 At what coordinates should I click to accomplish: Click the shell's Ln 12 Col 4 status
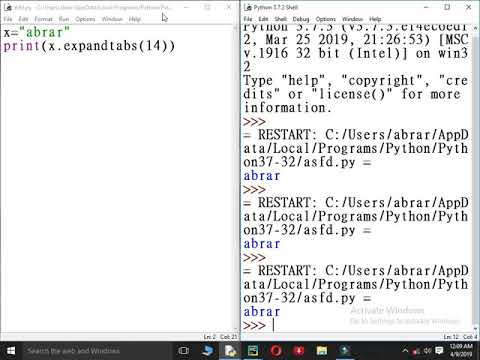(x=461, y=337)
